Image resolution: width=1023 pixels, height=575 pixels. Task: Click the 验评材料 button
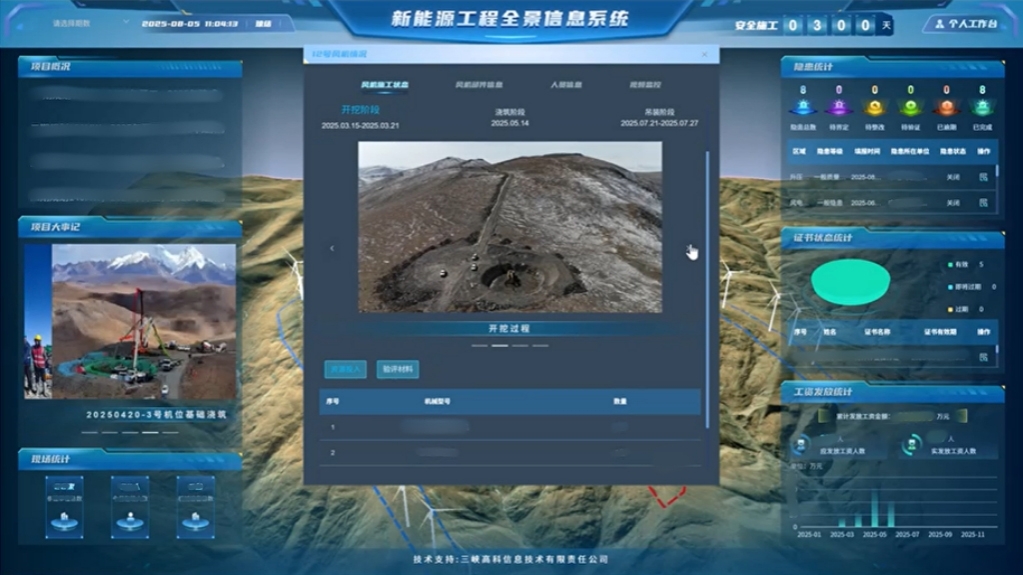pos(397,369)
